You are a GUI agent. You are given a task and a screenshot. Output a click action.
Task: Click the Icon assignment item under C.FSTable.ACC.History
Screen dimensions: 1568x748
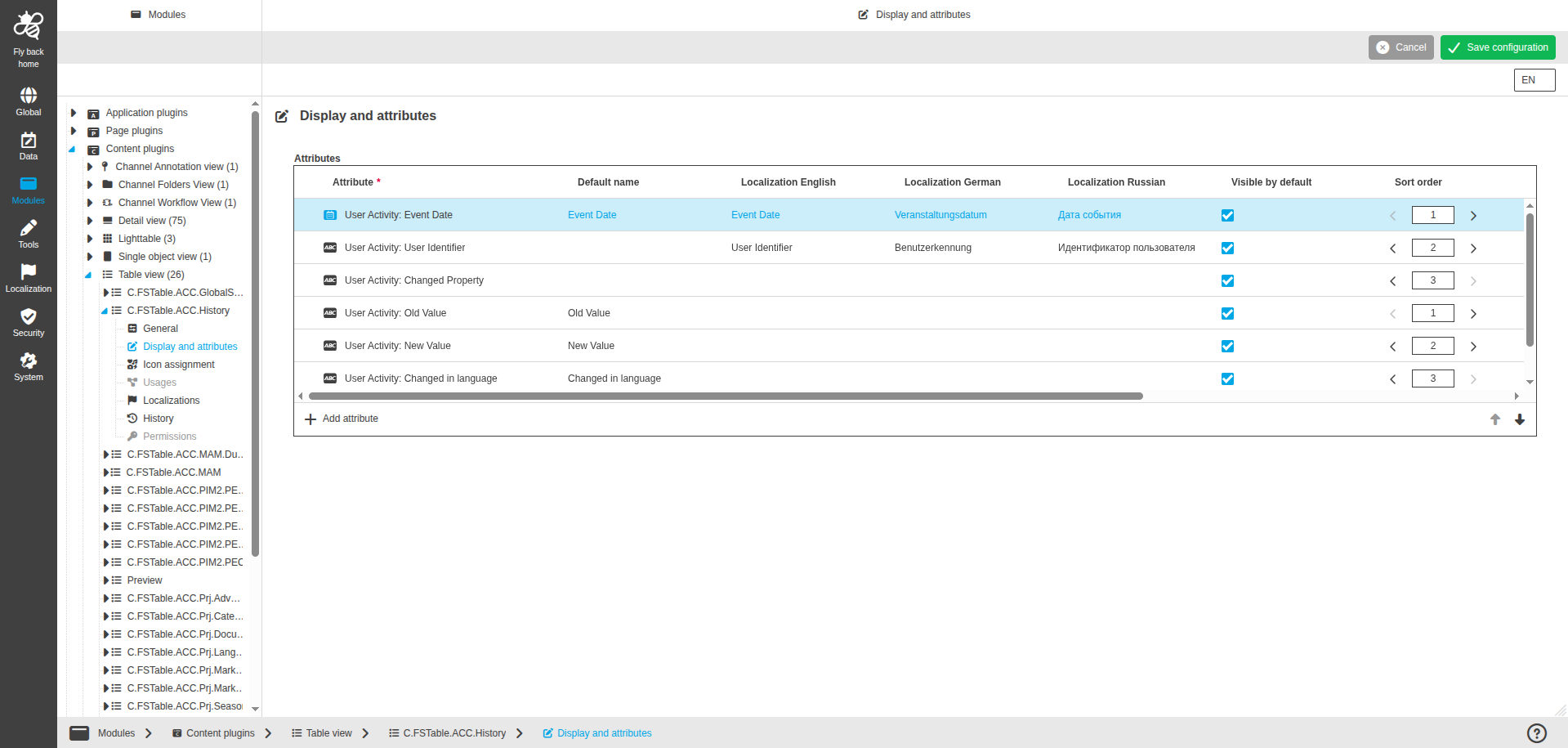pyautogui.click(x=178, y=364)
